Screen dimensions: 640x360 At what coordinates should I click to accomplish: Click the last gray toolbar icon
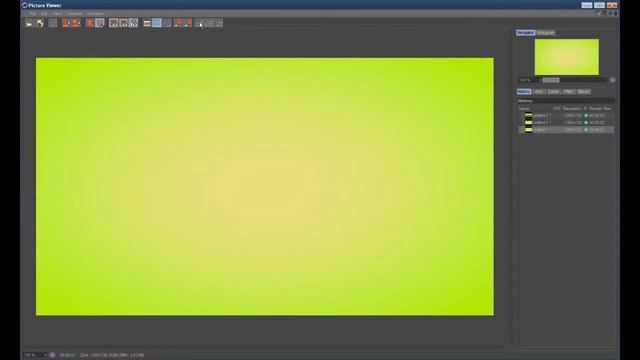(219, 23)
